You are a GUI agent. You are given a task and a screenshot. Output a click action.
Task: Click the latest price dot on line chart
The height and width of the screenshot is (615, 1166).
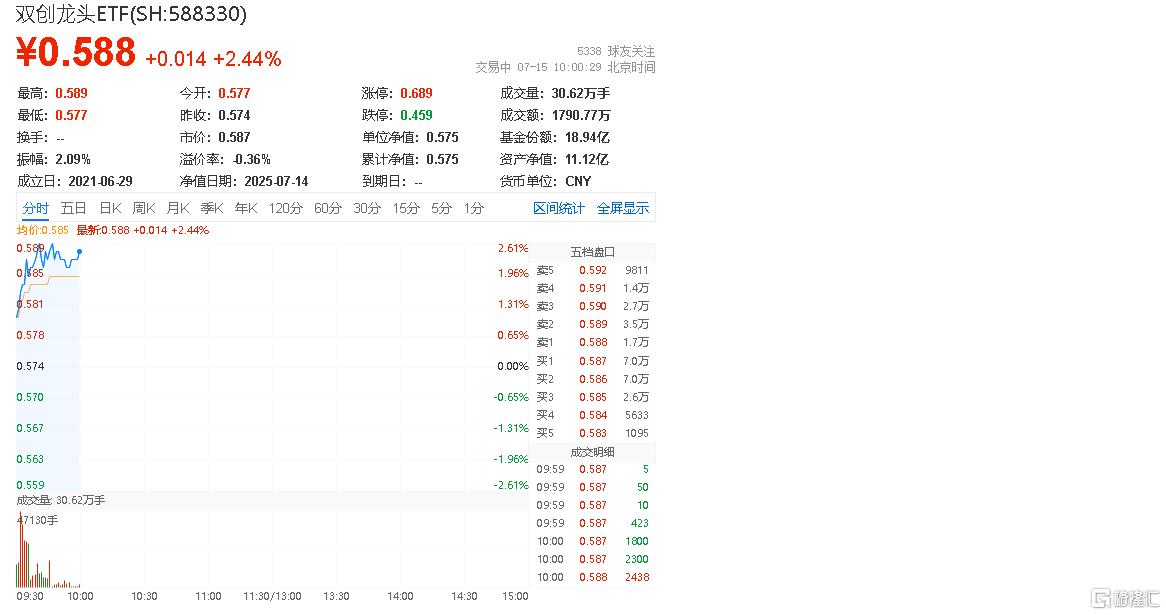pyautogui.click(x=80, y=252)
